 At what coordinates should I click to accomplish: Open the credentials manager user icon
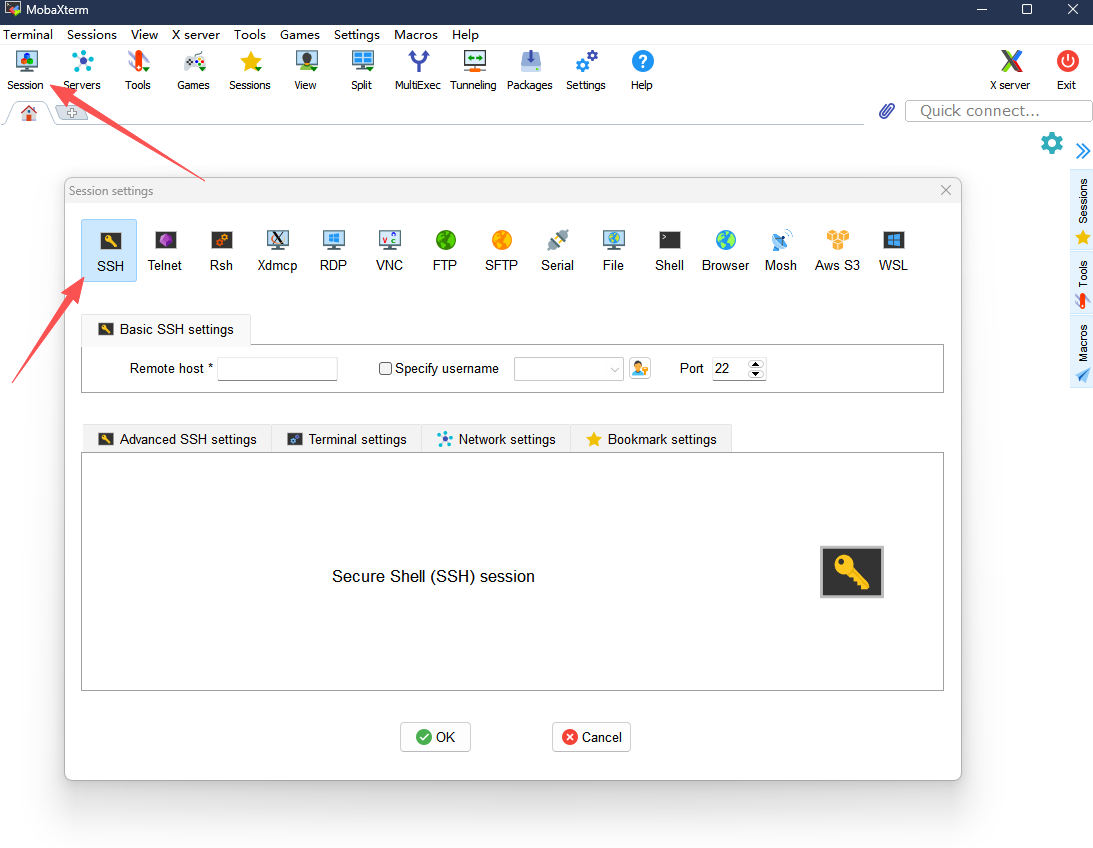[x=640, y=368]
